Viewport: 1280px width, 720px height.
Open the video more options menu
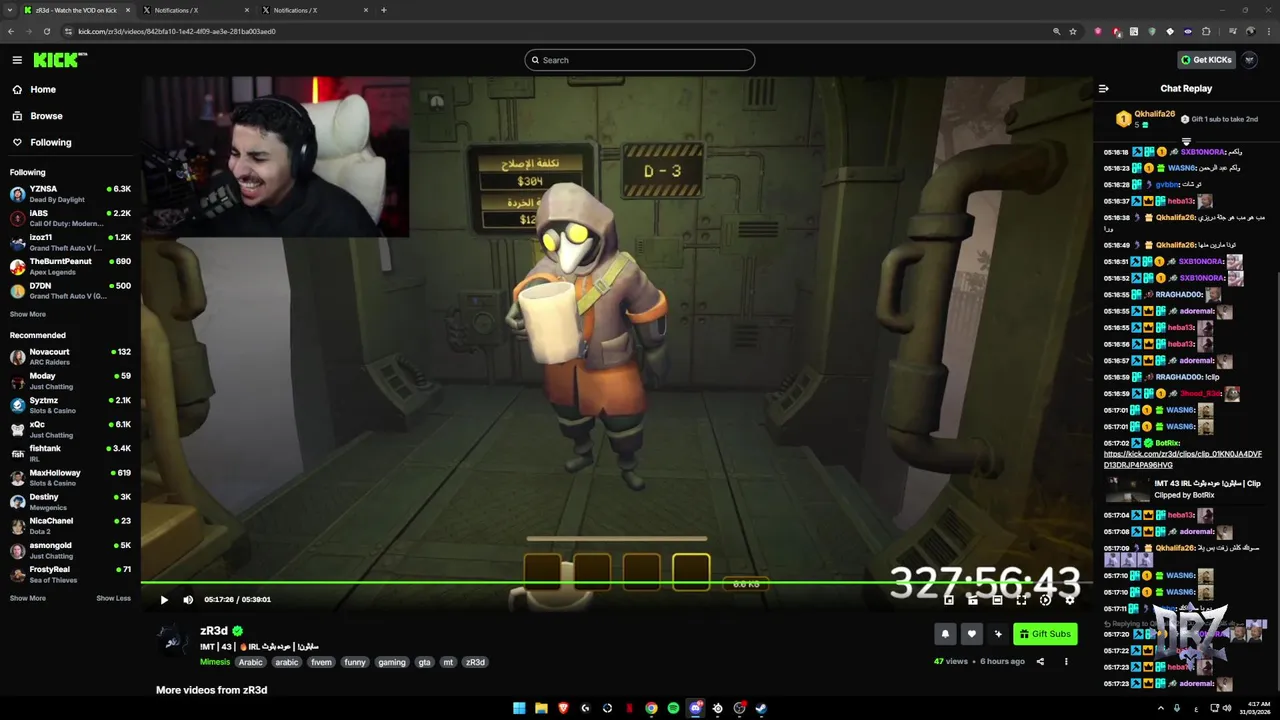click(1066, 661)
